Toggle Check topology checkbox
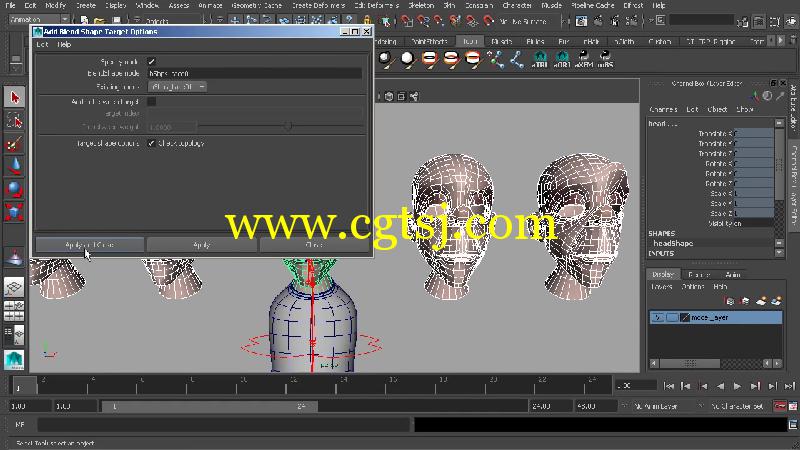The width and height of the screenshot is (800, 450). click(151, 143)
